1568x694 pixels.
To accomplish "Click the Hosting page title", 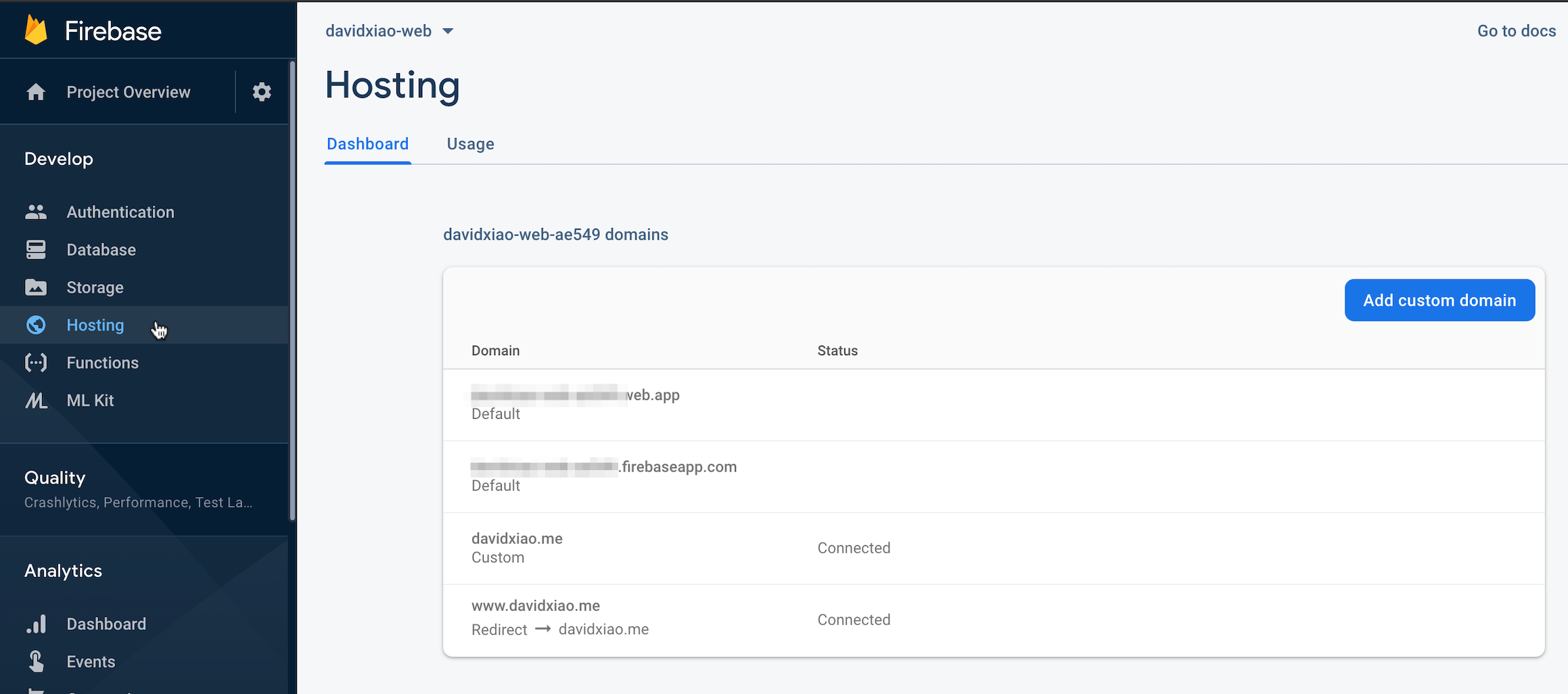I will [392, 85].
